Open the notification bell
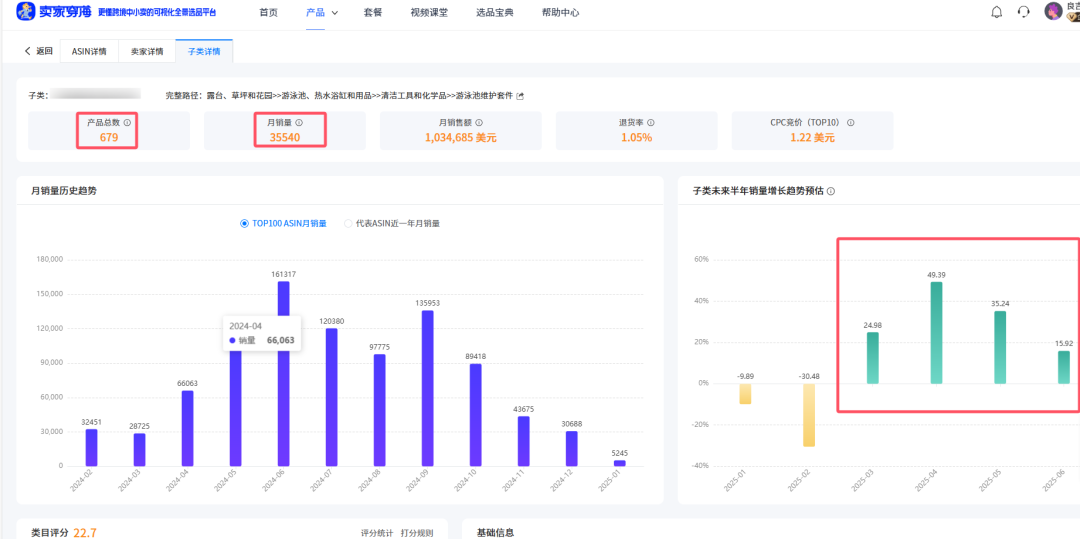Screen dimensions: 1080x539 coord(996,12)
